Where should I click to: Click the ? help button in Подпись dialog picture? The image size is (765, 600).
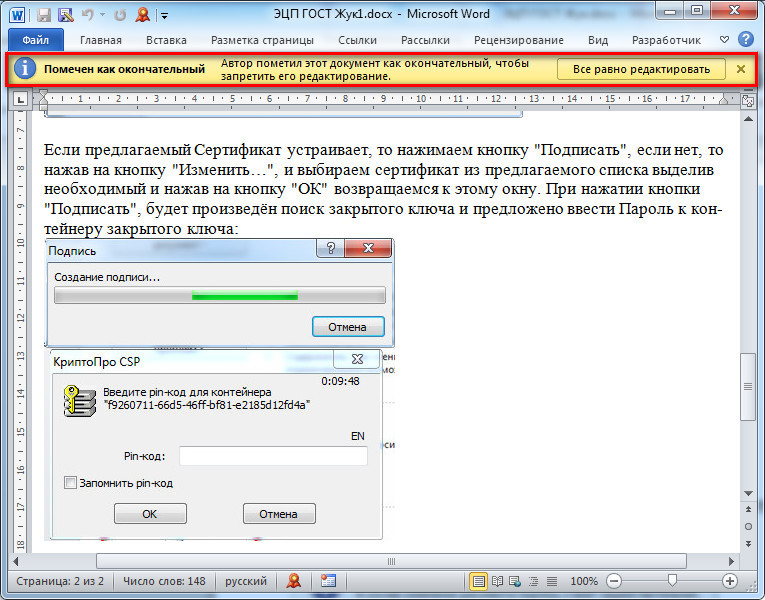click(x=331, y=248)
